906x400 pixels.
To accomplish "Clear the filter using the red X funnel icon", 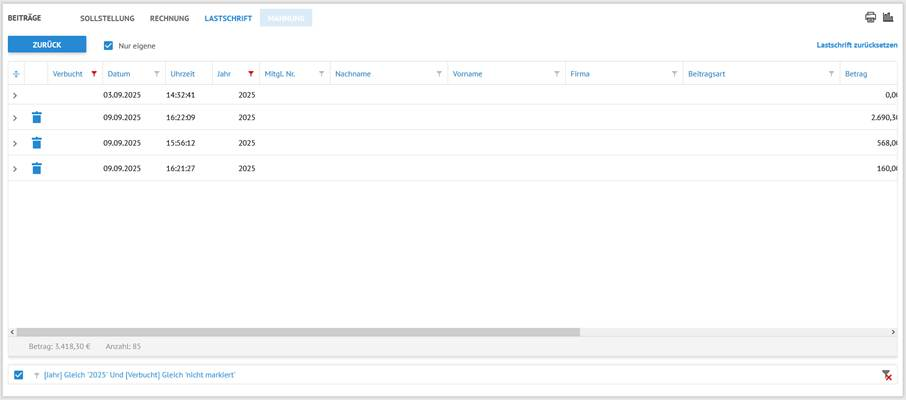I will click(887, 375).
